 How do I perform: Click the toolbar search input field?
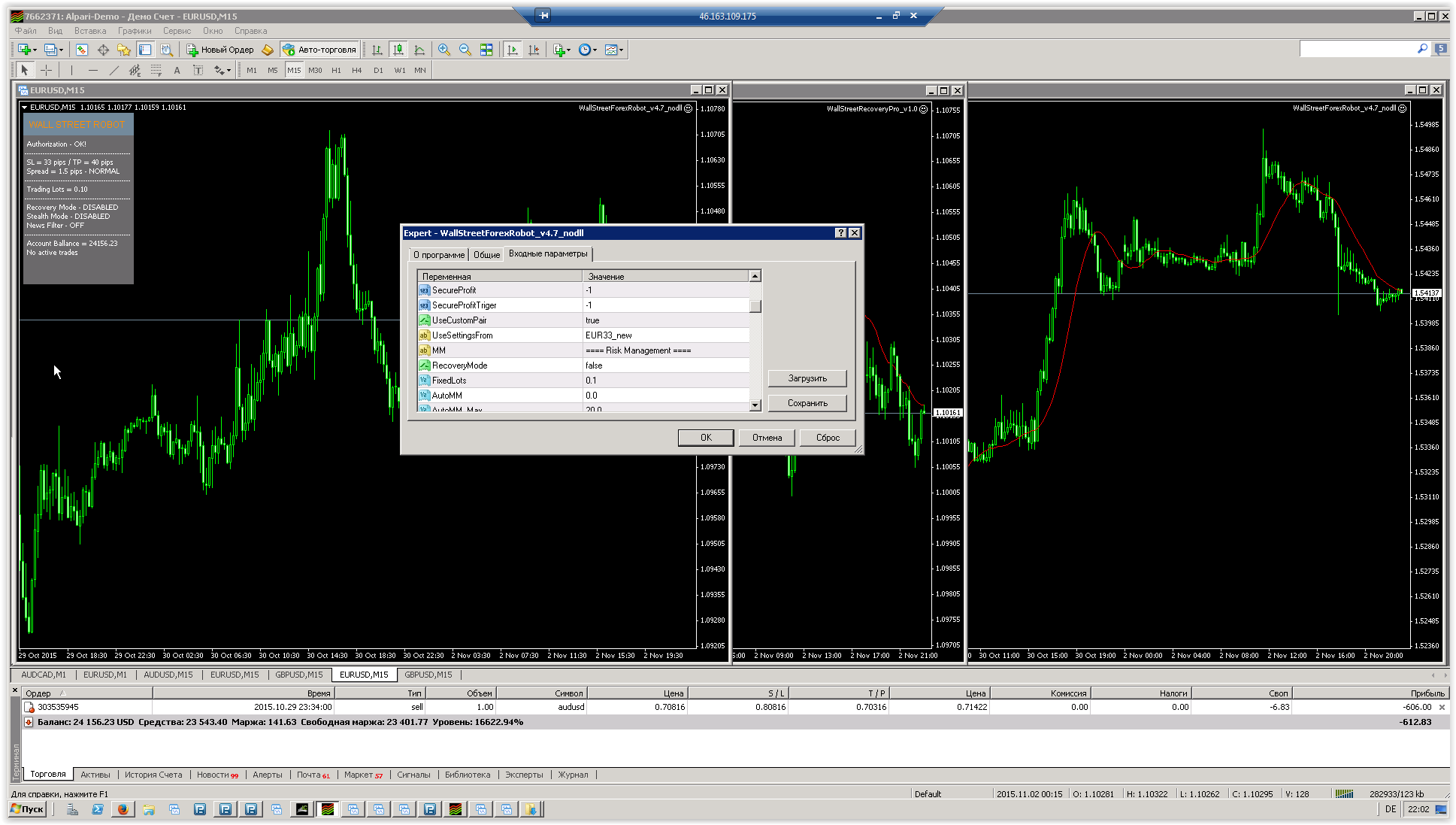tap(1358, 49)
